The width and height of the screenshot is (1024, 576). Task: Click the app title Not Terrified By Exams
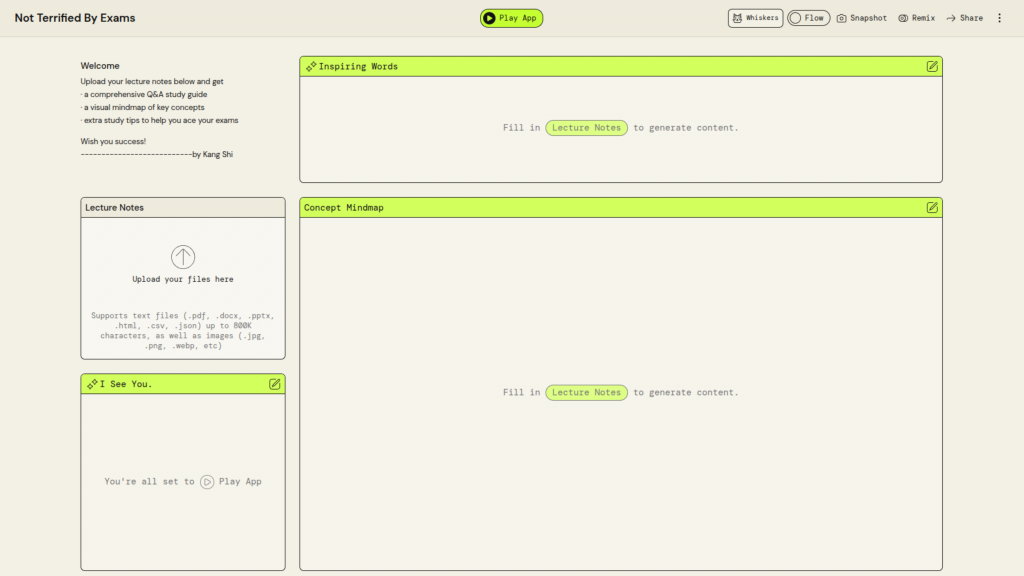(75, 18)
